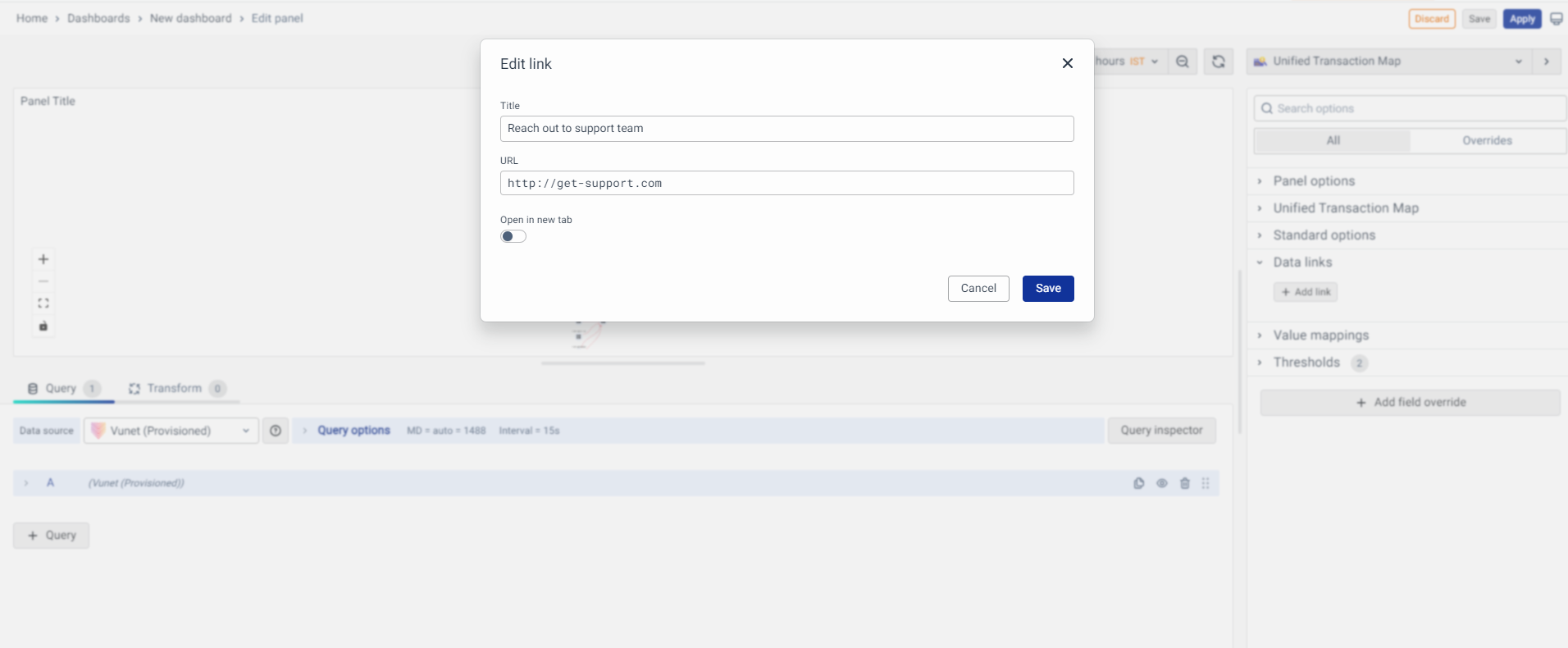1568x648 pixels.
Task: Cancel the link edit
Action: tap(978, 289)
